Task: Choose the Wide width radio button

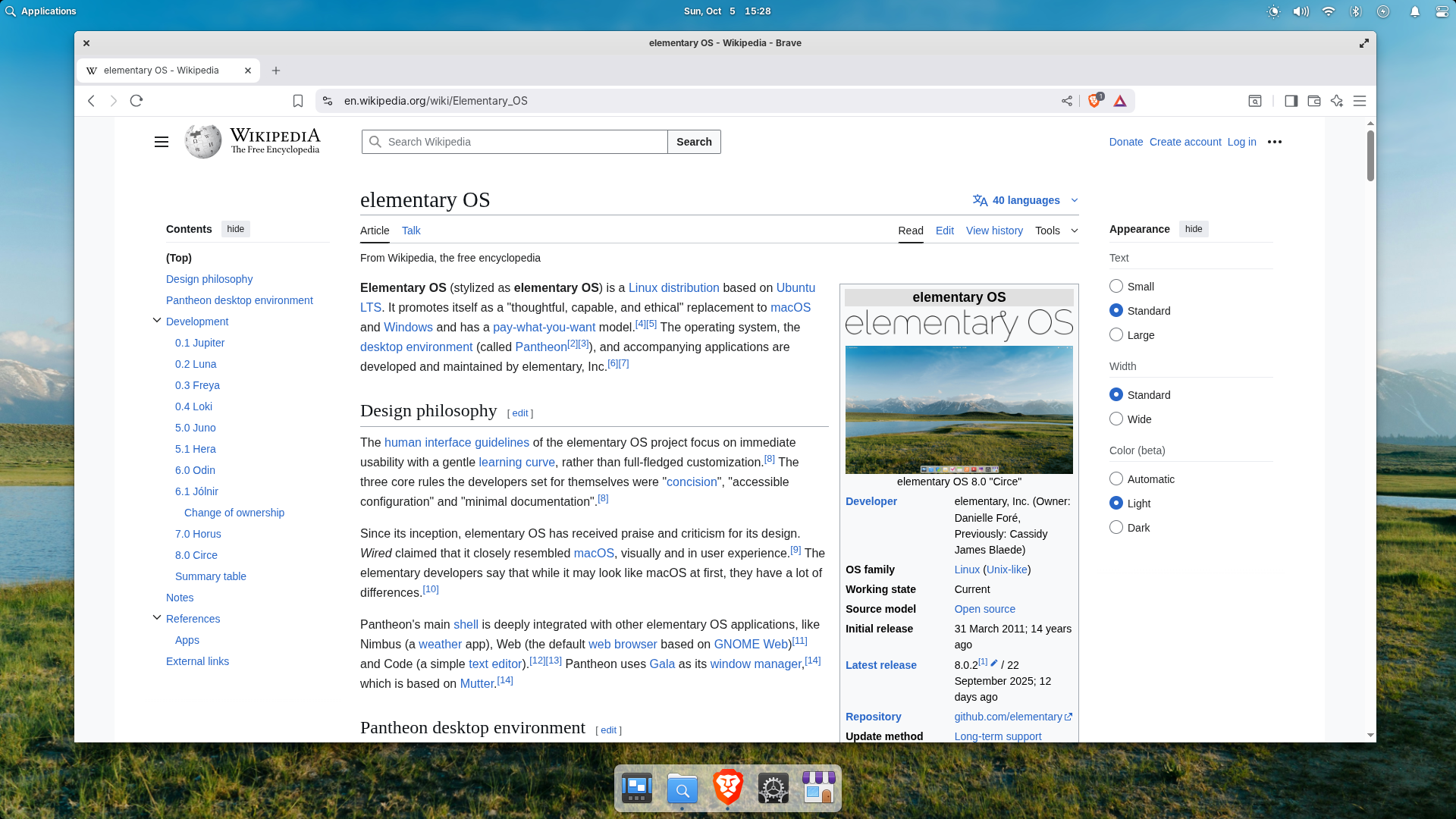Action: [x=1116, y=419]
